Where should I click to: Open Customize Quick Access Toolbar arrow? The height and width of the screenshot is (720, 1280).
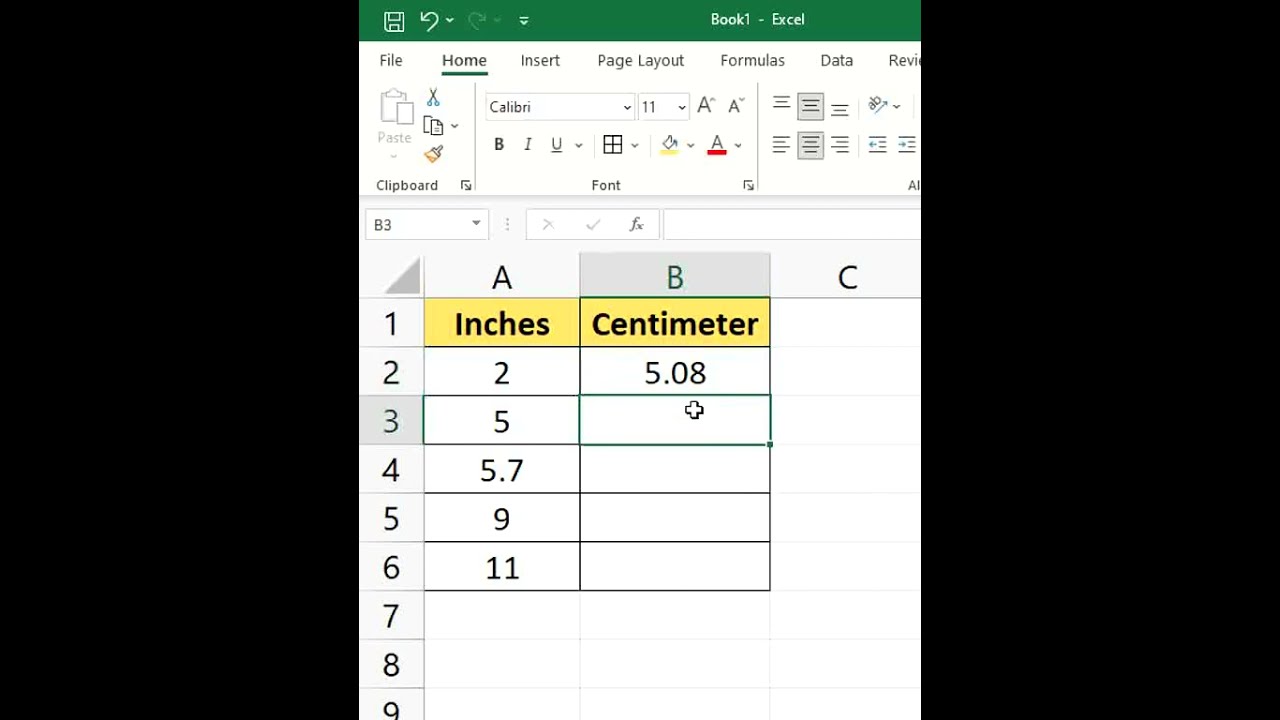[x=524, y=20]
